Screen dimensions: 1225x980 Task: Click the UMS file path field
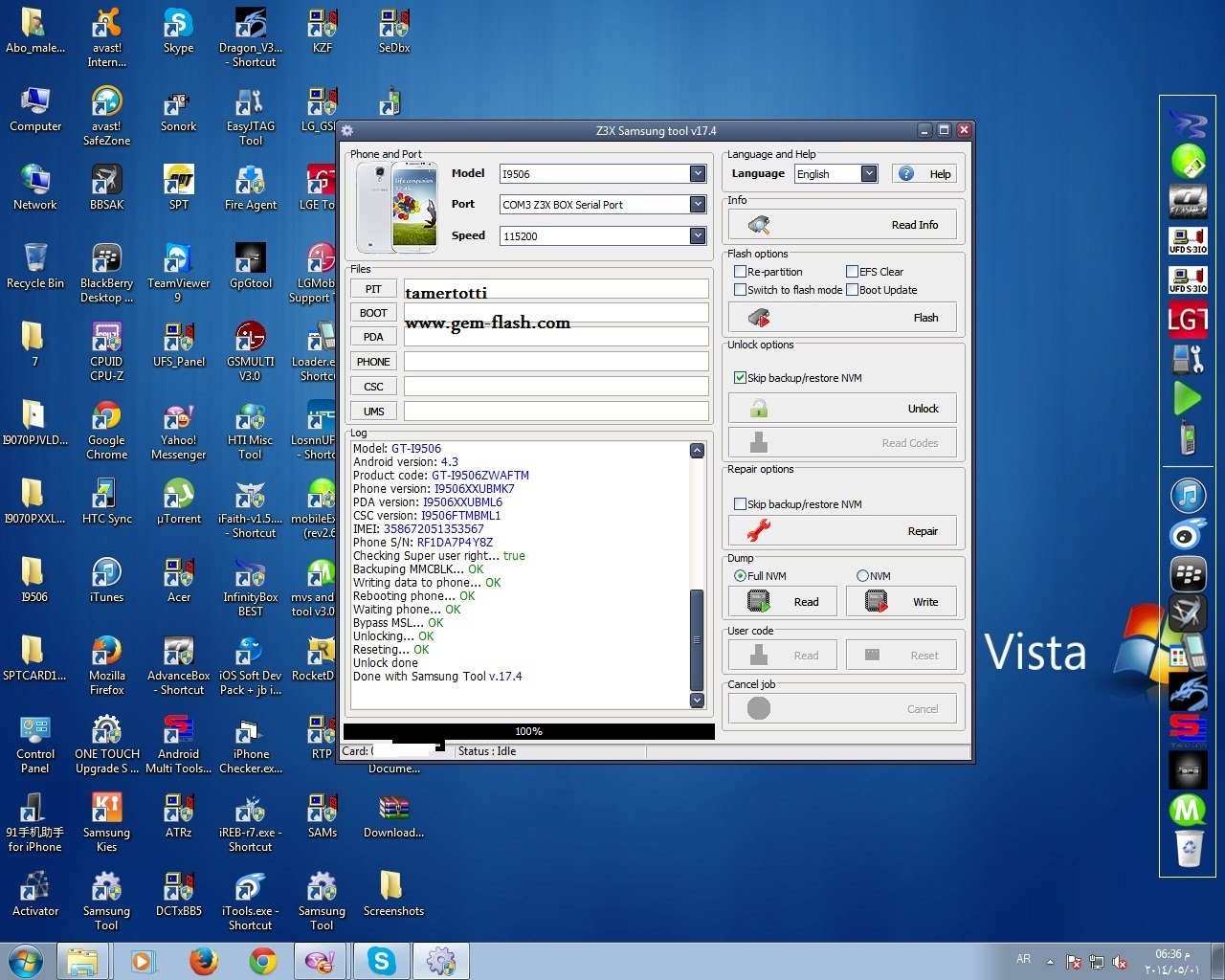point(556,412)
